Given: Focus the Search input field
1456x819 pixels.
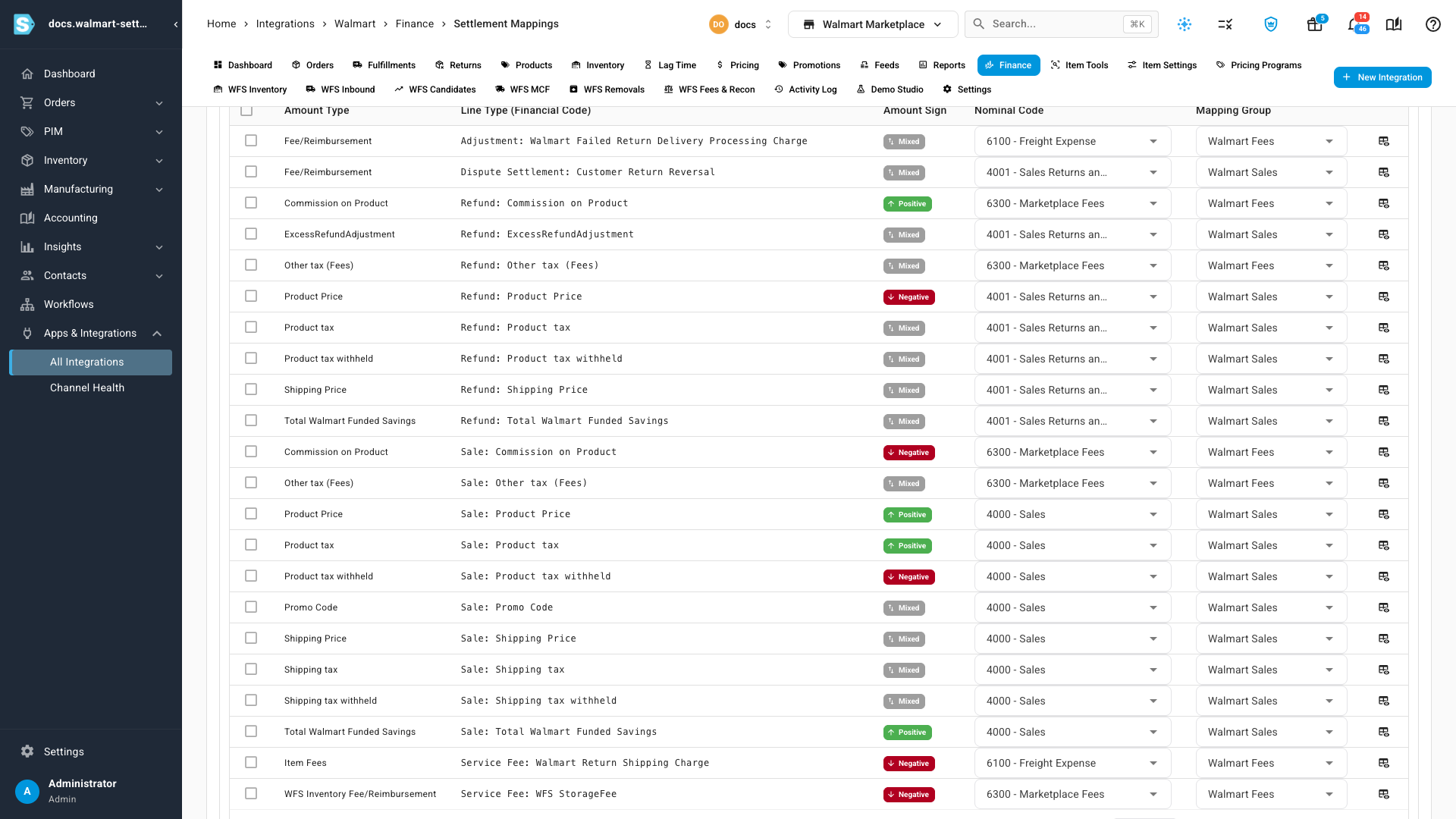Looking at the screenshot, I should pos(1061,24).
